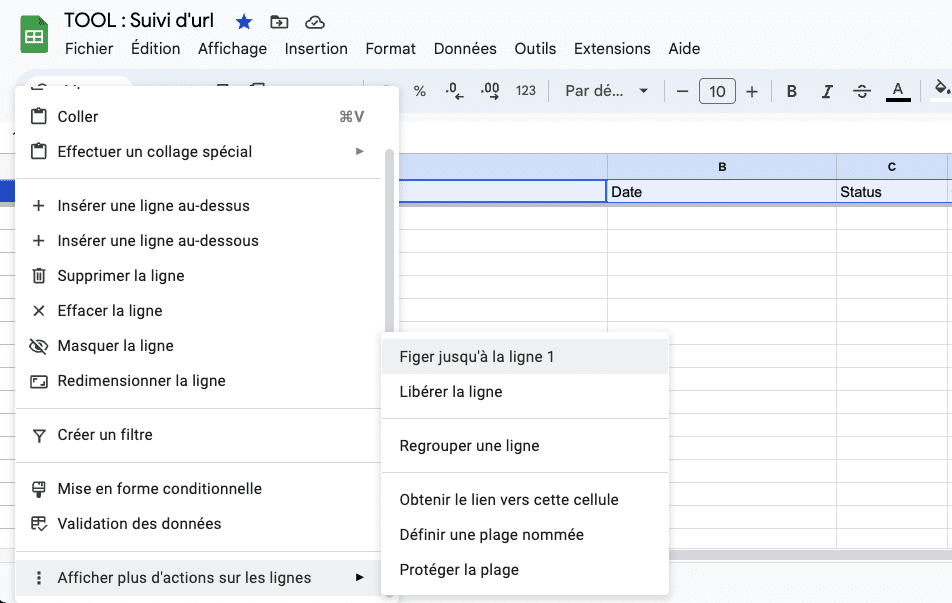Apply percent format from toolbar

(420, 91)
